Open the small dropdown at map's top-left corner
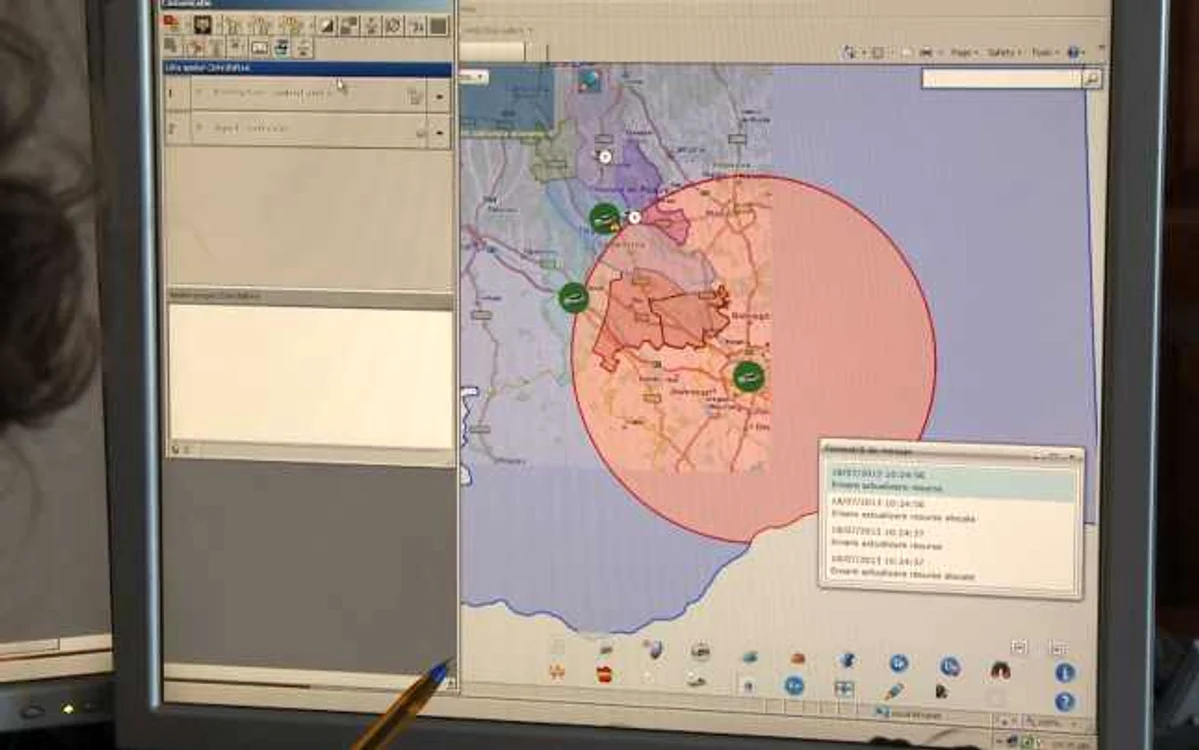 [x=474, y=77]
